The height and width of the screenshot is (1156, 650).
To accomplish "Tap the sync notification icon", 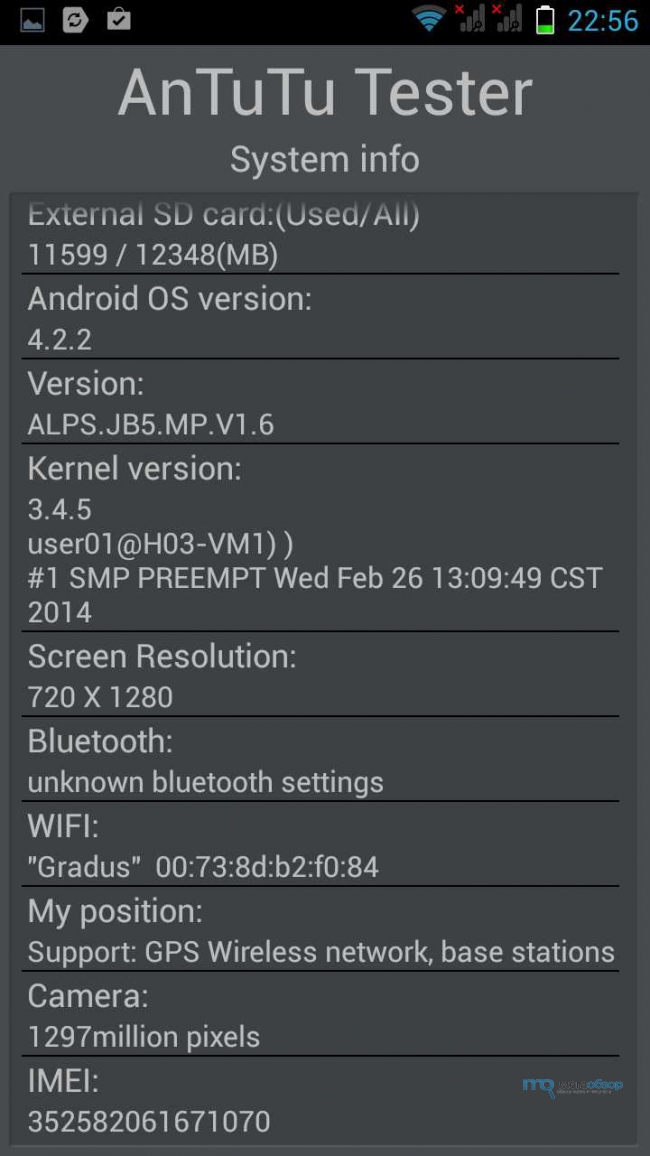I will pos(75,21).
